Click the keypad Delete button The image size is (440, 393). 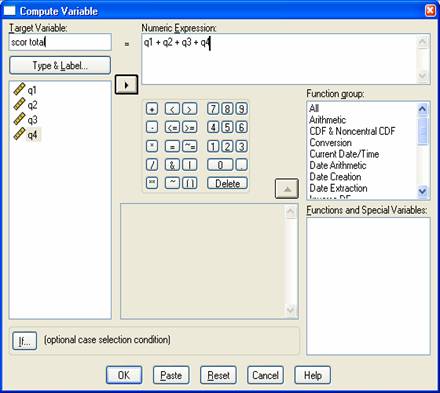[227, 183]
